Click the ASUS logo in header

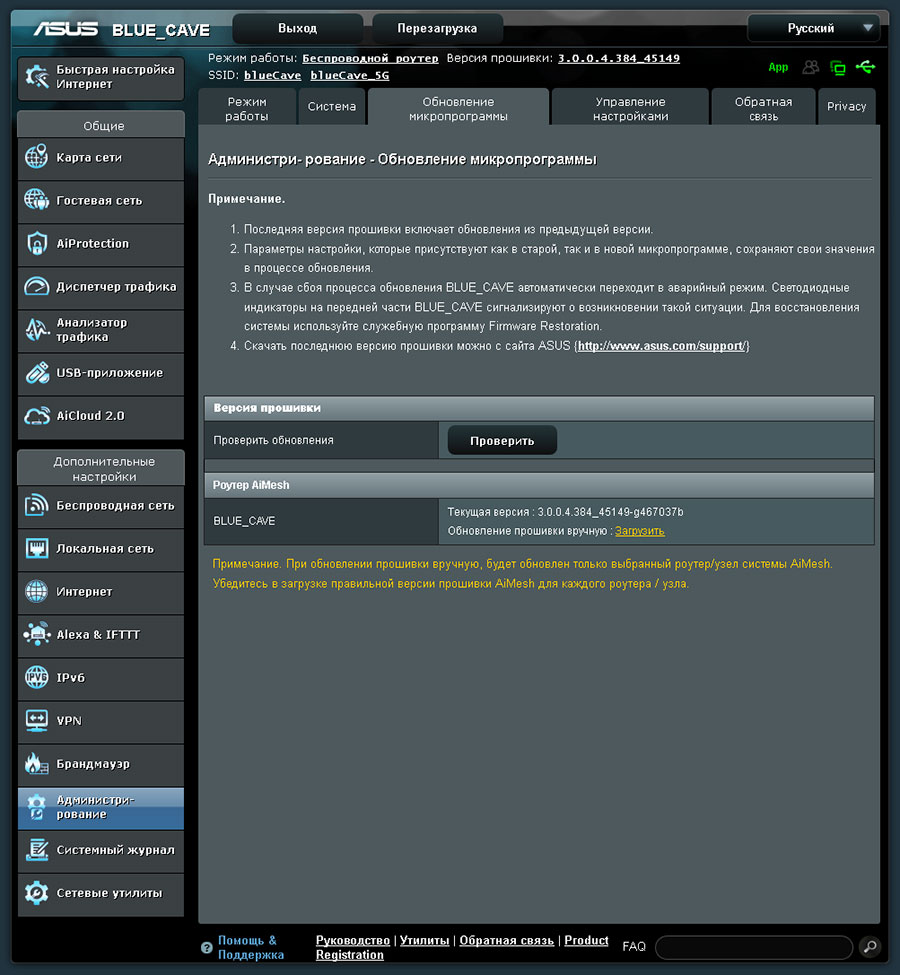pos(65,29)
